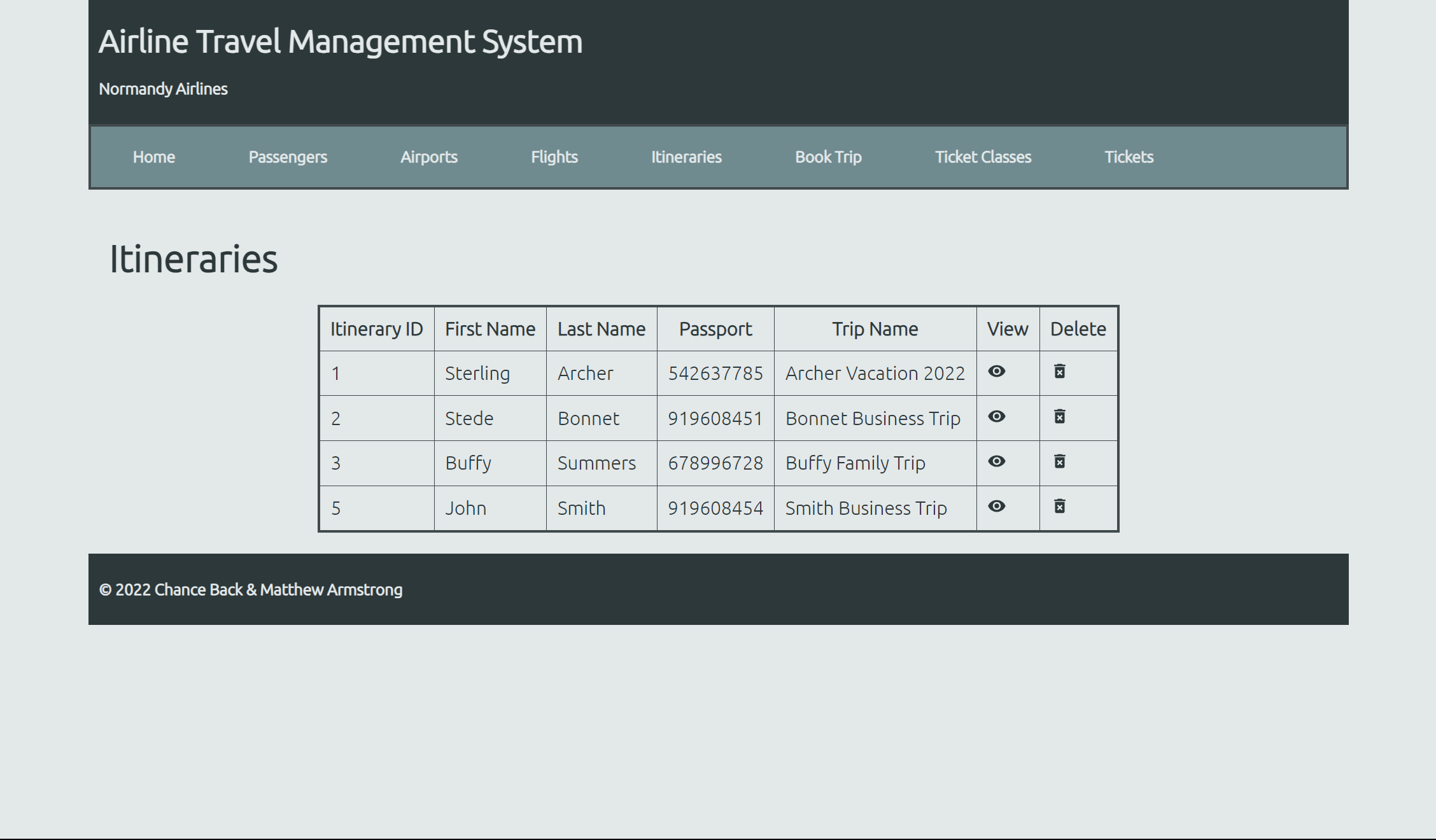
Task: View the Archer Vacation 2022 itinerary
Action: 997,372
